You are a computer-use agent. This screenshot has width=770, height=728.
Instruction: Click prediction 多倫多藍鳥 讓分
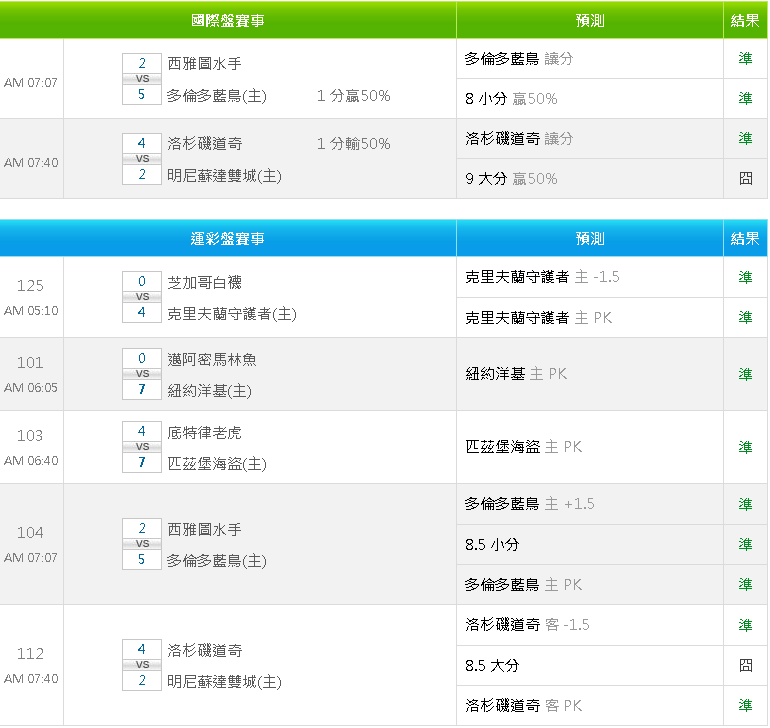coord(519,58)
